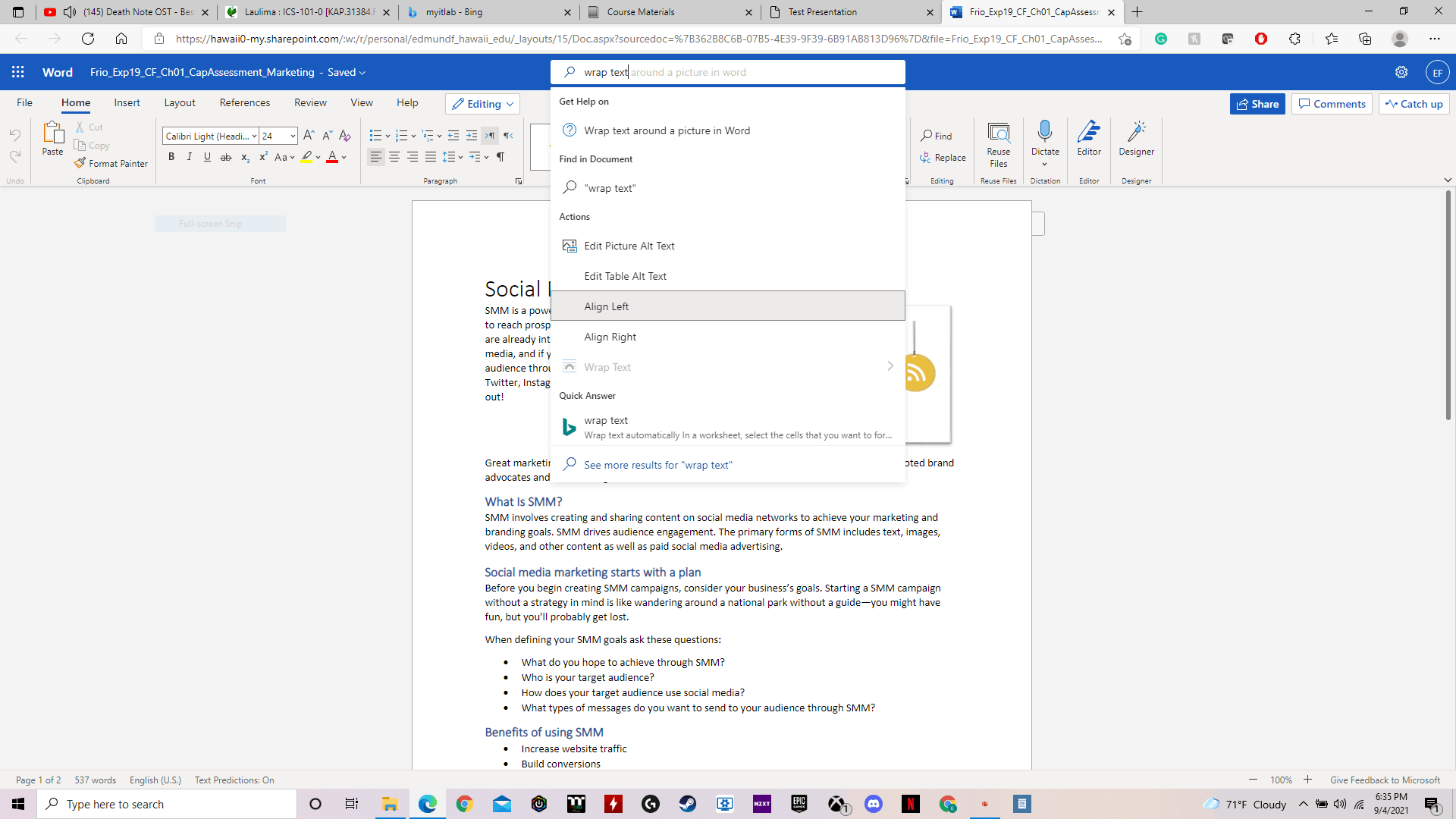Screen dimensions: 1456x819
Task: Click the Home tab in ribbon
Action: 75,103
